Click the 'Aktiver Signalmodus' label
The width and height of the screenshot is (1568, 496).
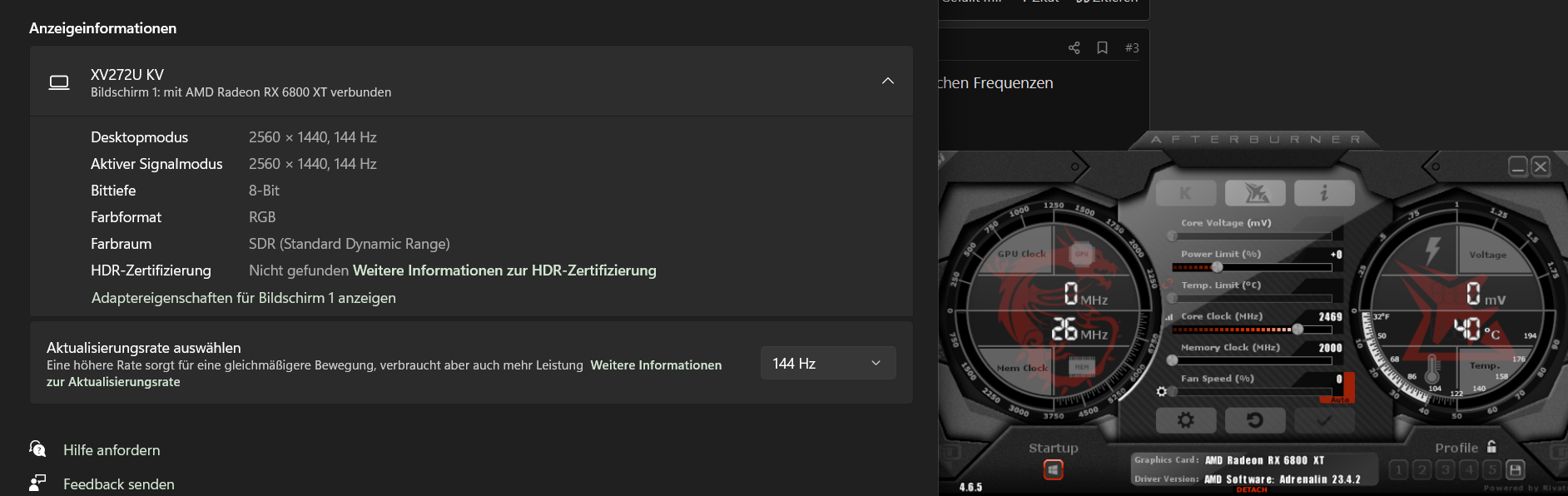[x=156, y=164]
